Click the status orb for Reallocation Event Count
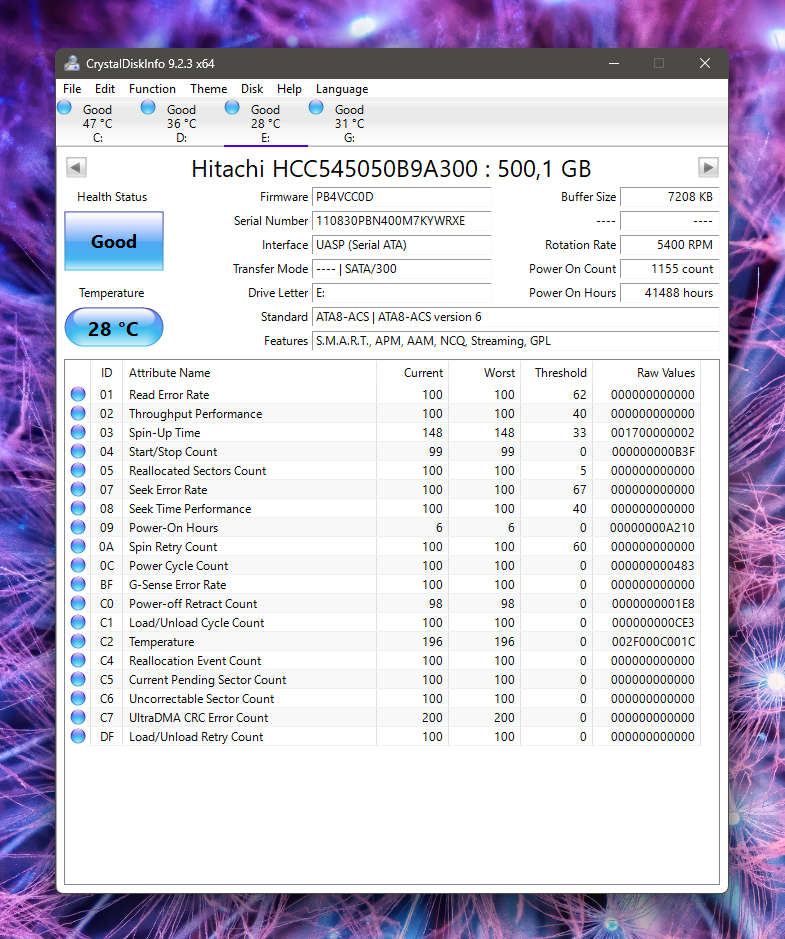785x939 pixels. click(78, 660)
